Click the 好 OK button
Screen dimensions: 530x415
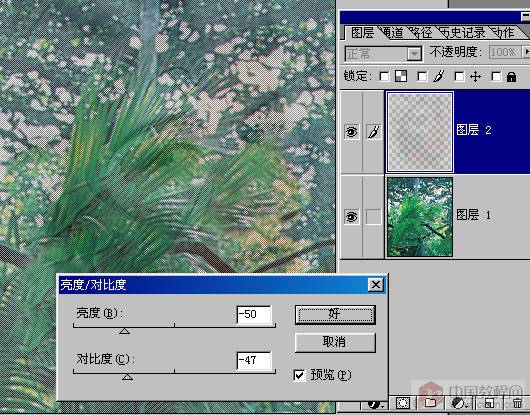(335, 315)
